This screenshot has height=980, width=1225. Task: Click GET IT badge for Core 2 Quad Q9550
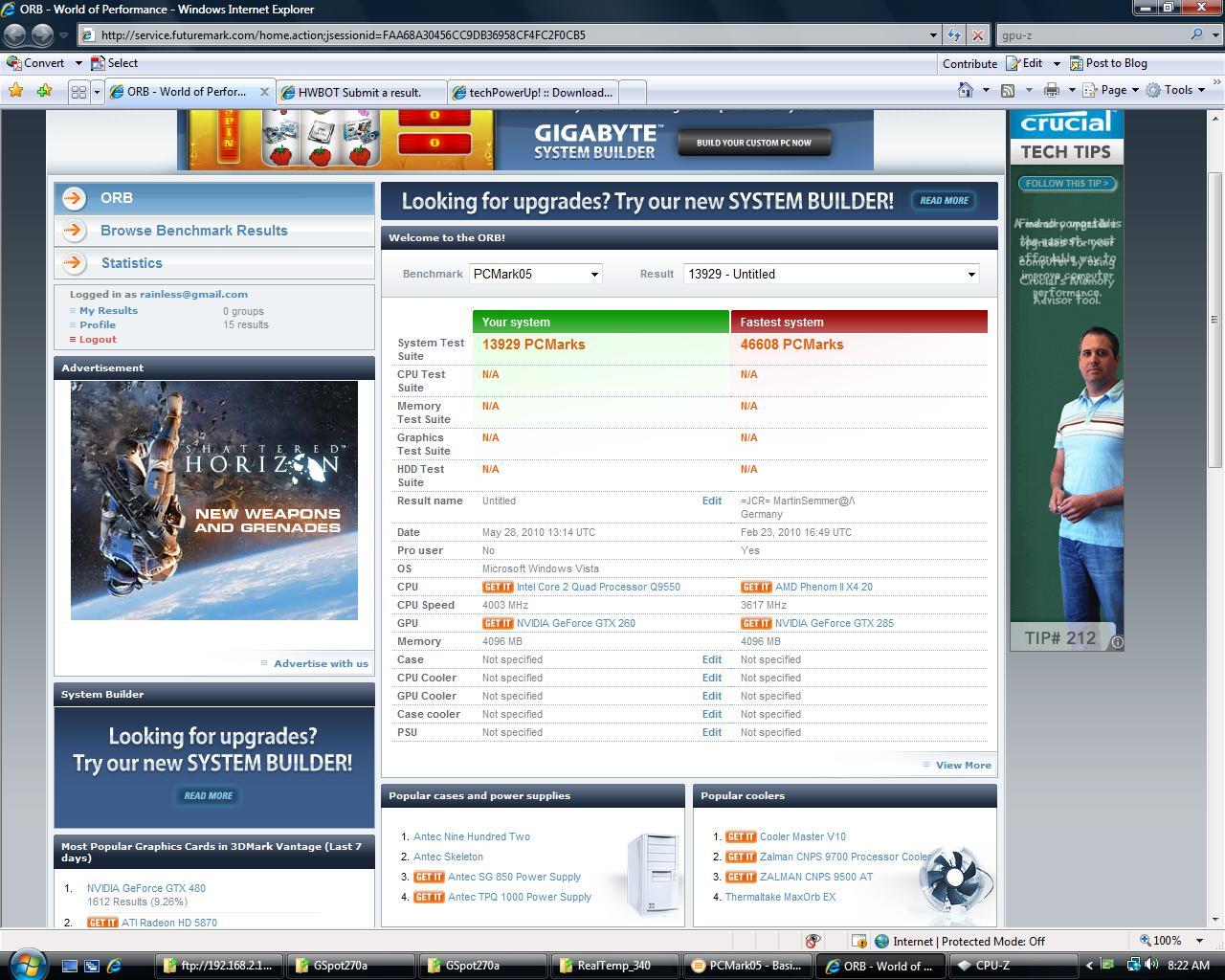[498, 587]
